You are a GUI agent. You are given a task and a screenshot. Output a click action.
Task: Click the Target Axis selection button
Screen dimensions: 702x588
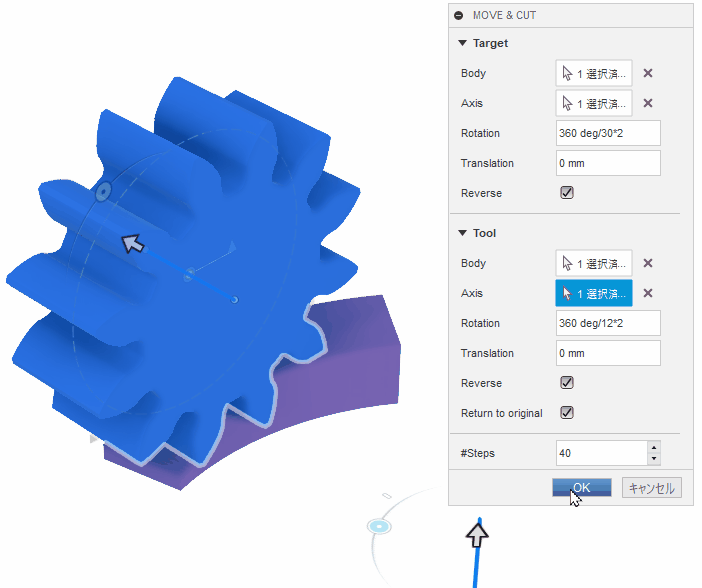pos(594,103)
